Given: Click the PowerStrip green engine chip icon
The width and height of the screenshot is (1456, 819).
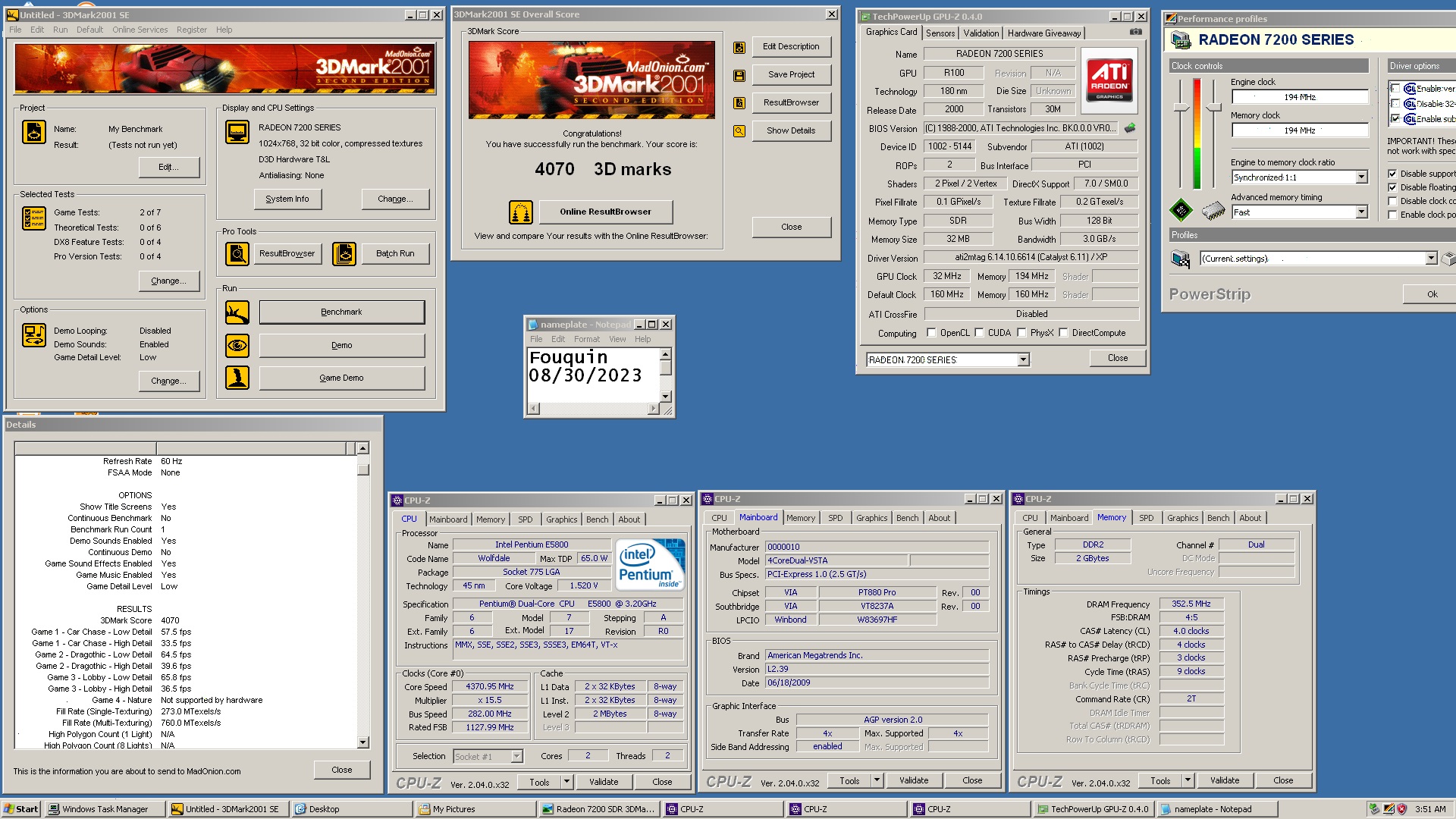Looking at the screenshot, I should pyautogui.click(x=1181, y=210).
